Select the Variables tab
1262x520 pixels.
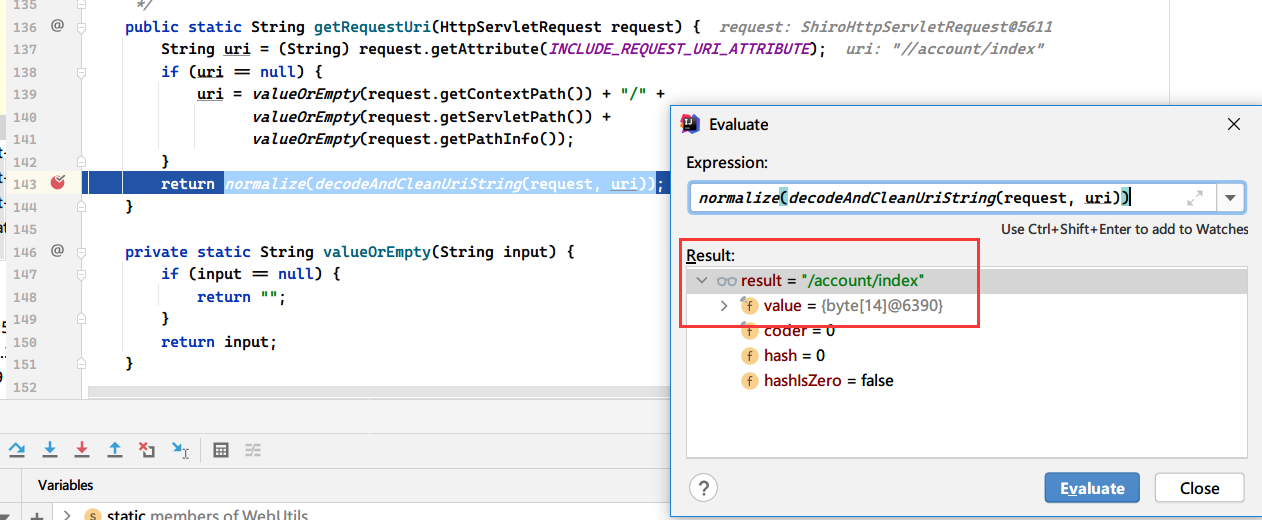click(65, 485)
